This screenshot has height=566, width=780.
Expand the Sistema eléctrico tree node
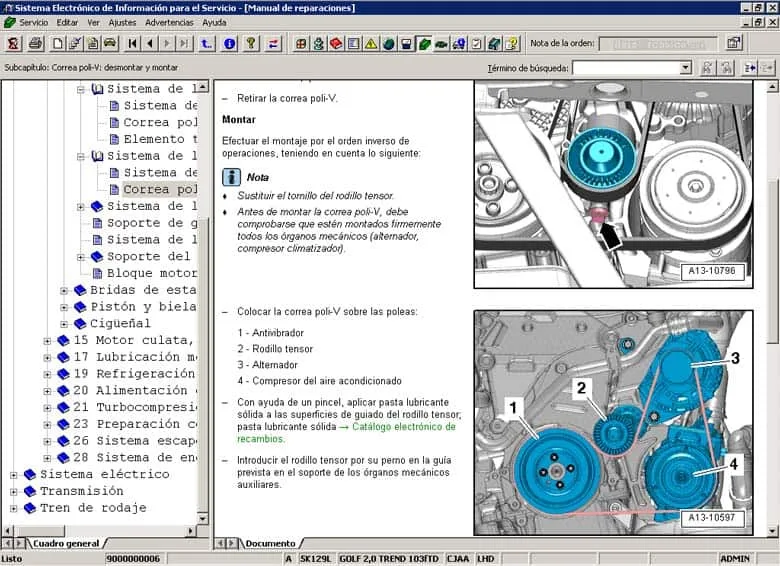[13, 475]
